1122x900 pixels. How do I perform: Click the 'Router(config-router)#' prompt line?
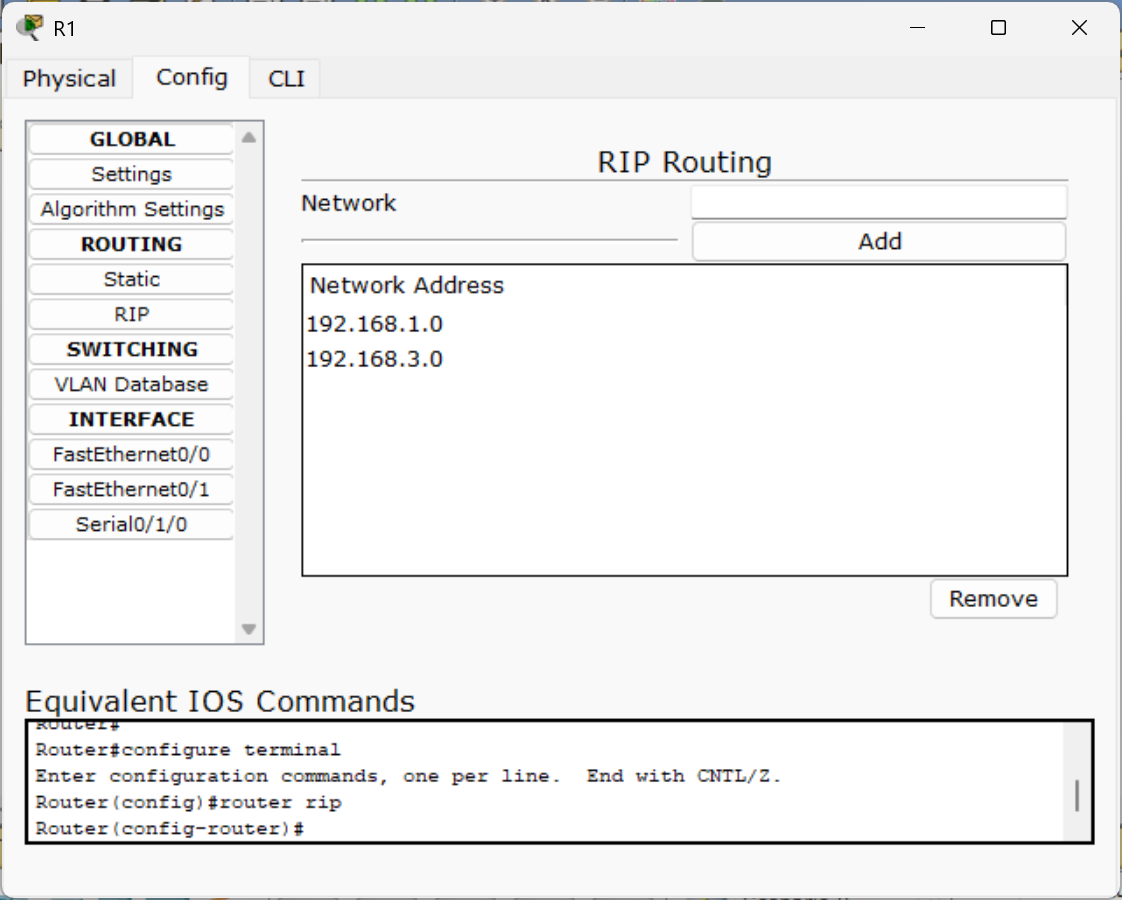pyautogui.click(x=170, y=829)
